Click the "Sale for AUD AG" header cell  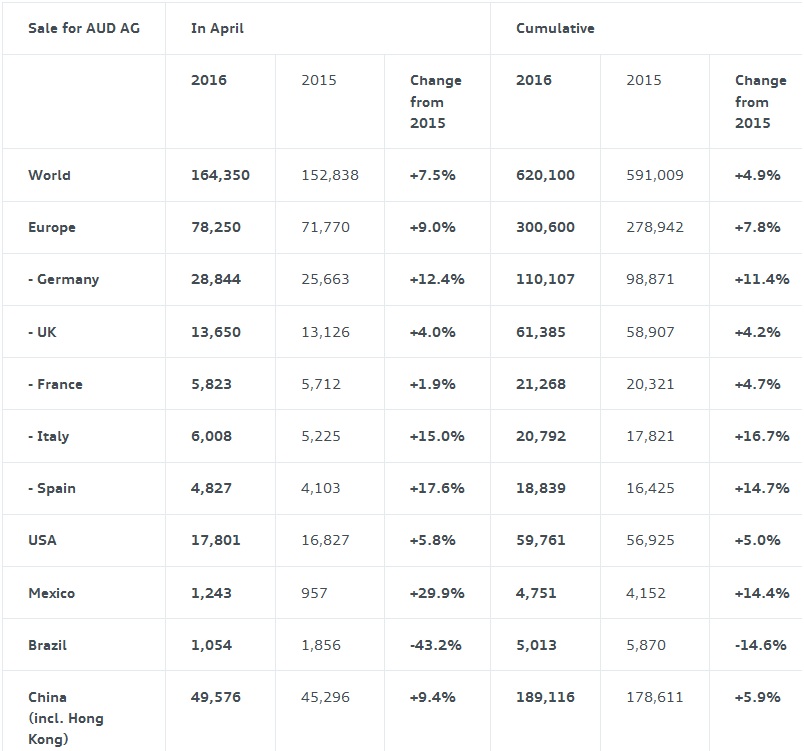(x=84, y=28)
